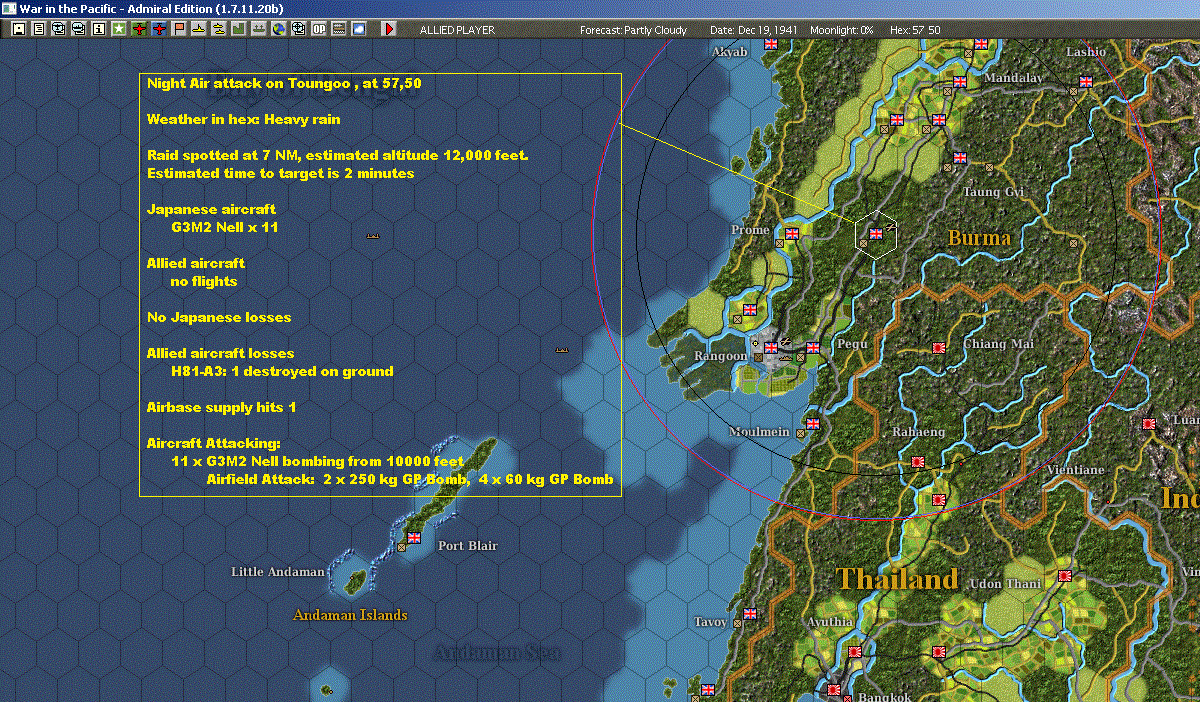Viewport: 1200px width, 702px height.
Task: Open the orange flag toolbar icon
Action: click(179, 29)
